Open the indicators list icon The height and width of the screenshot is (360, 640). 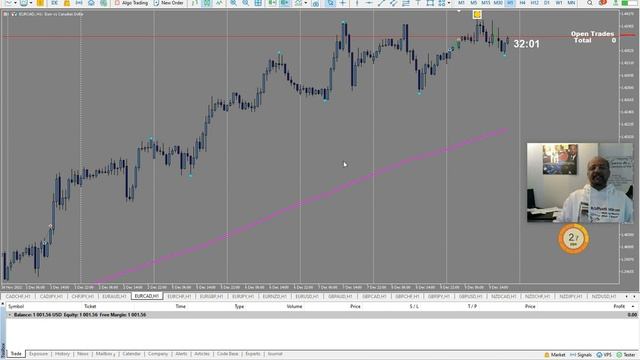pos(299,3)
